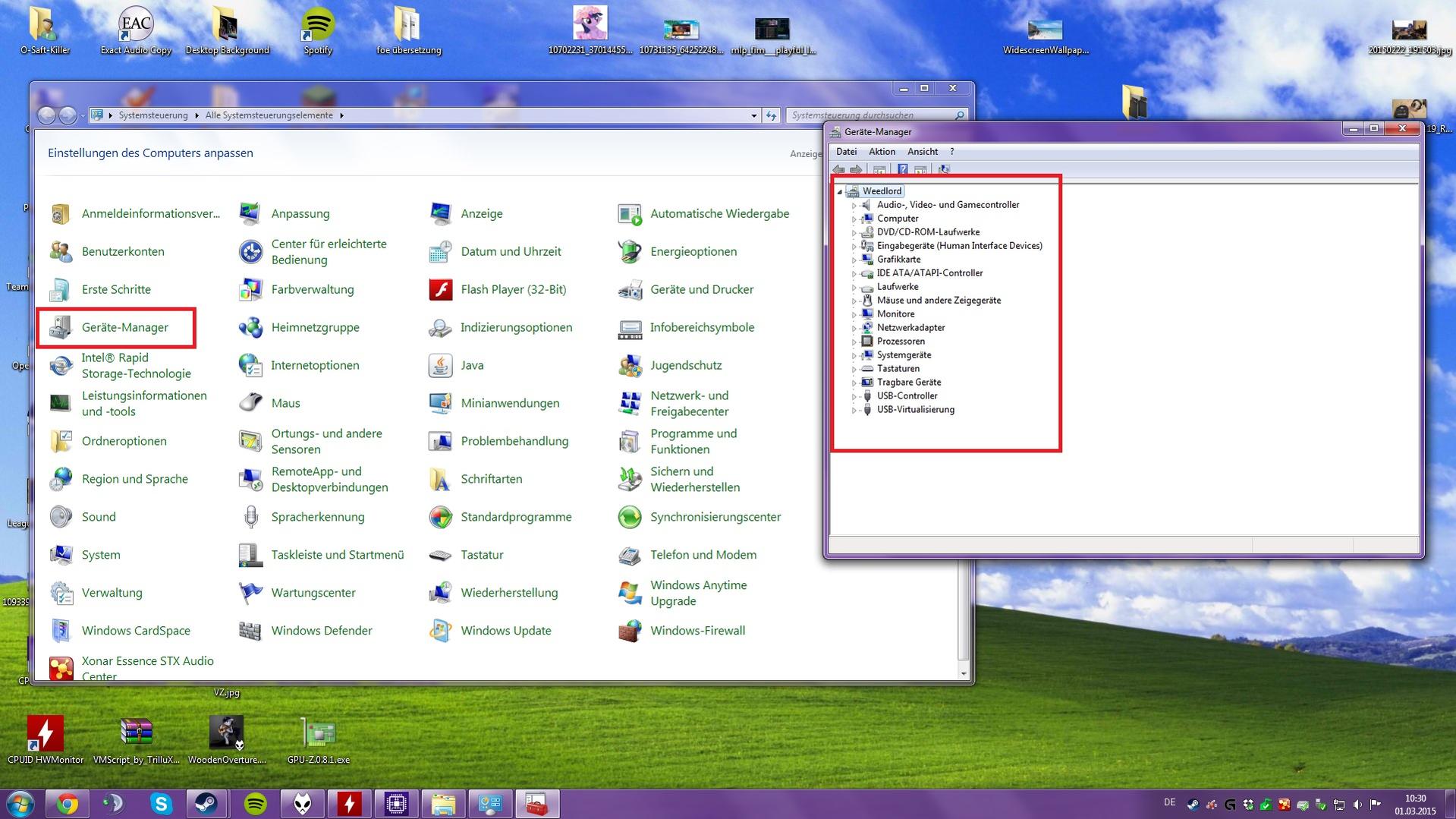Expand the Prozessoren device node
The image size is (1456, 819).
[854, 342]
